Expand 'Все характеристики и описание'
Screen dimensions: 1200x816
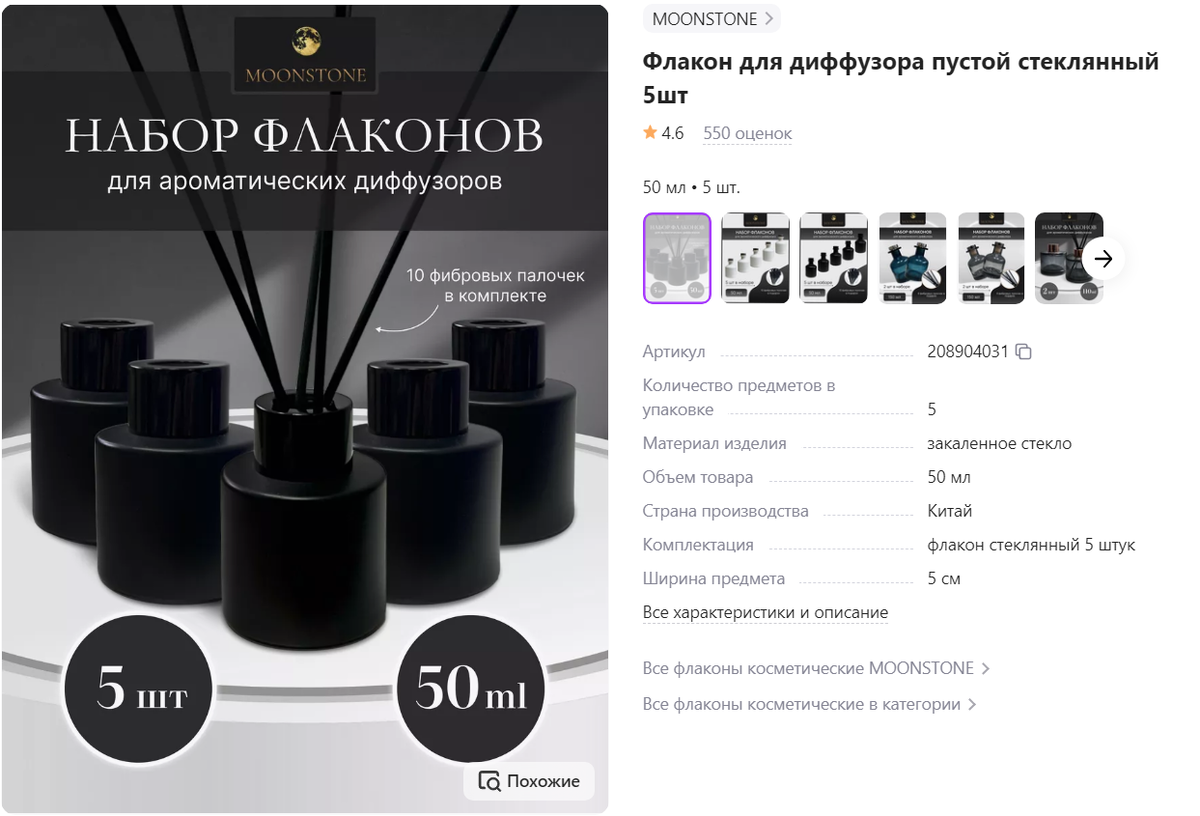765,613
